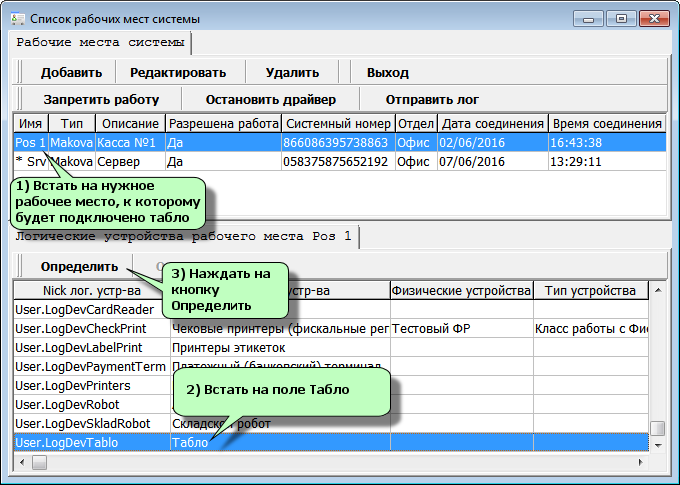
Task: Click the Тип устройства column header
Action: [x=590, y=290]
